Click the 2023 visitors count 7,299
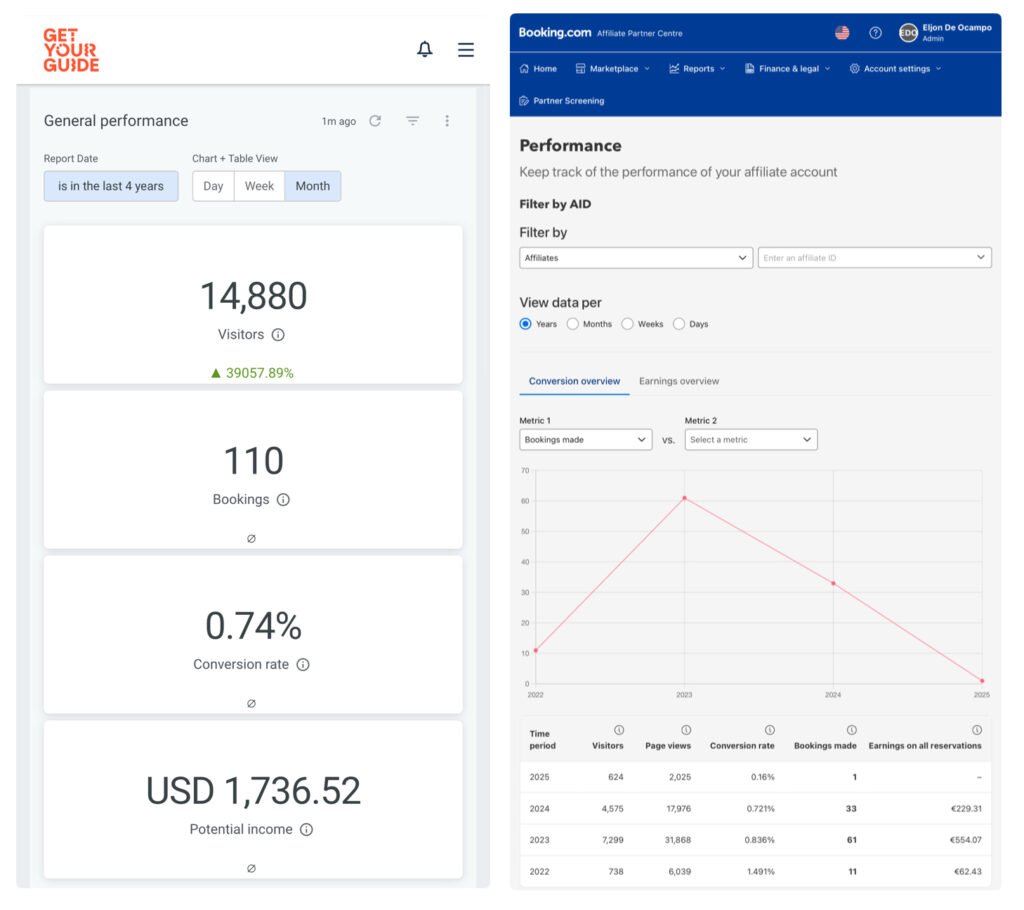 pos(613,840)
